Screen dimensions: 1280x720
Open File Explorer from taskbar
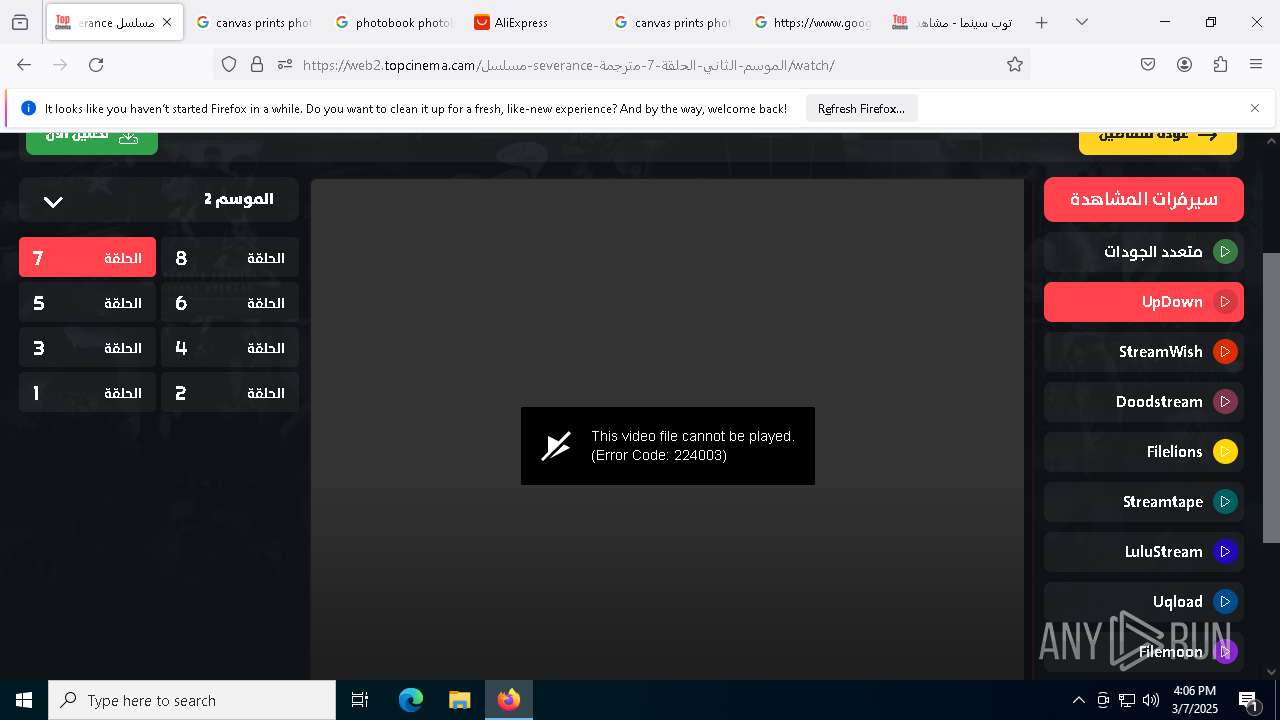459,700
